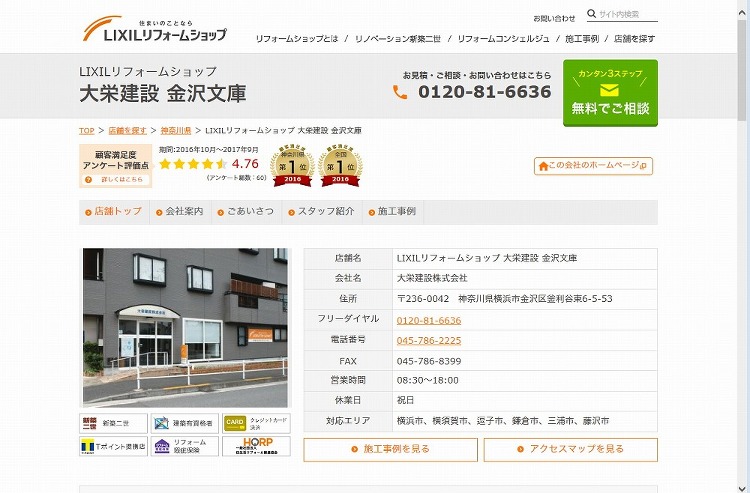
Task: Click the store building photo
Action: [x=185, y=328]
